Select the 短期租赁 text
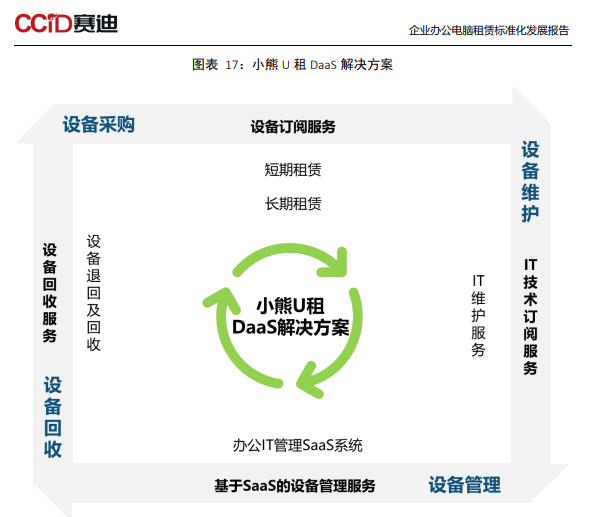 click(x=293, y=169)
